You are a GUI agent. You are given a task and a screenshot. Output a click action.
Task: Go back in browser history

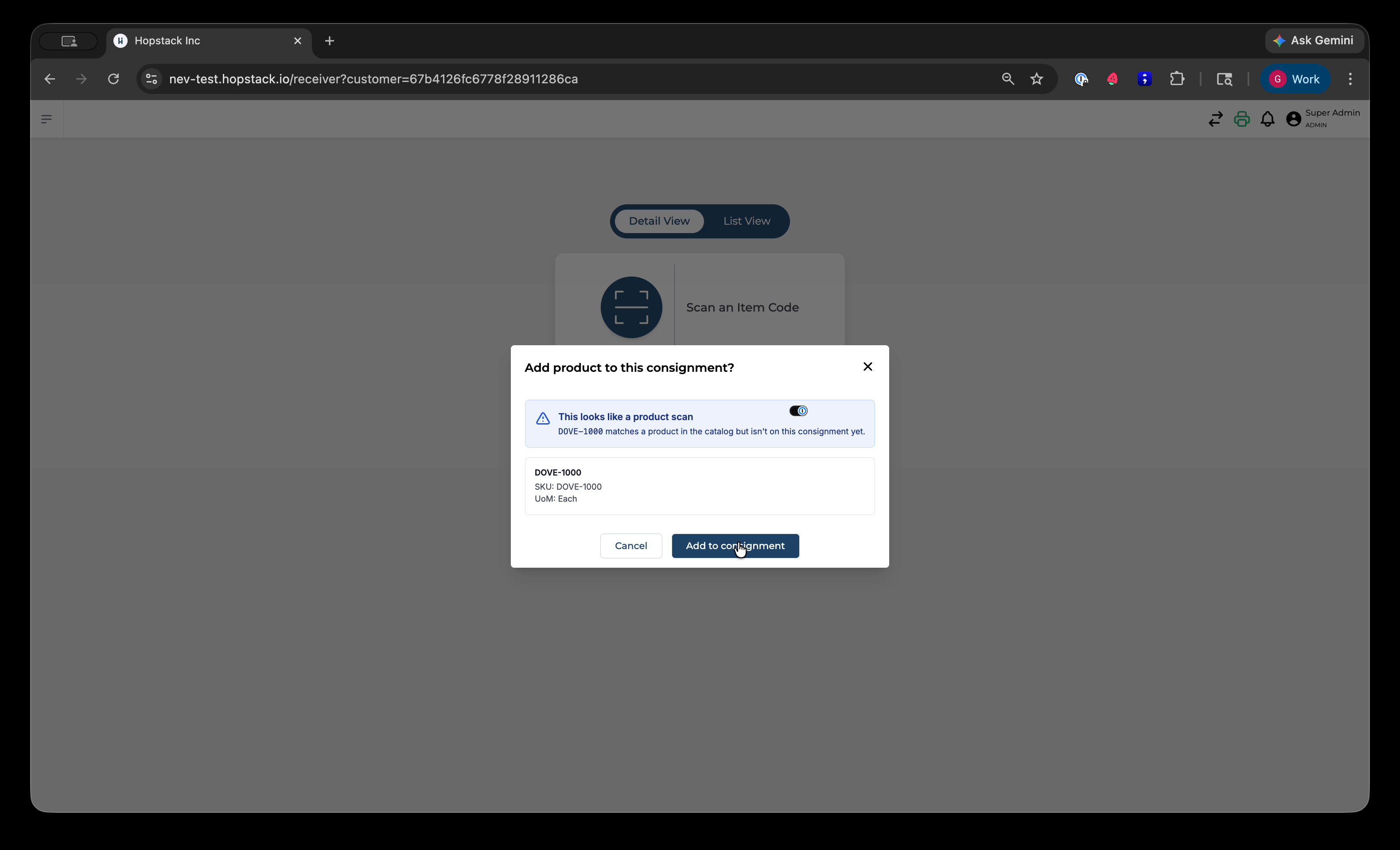point(50,79)
